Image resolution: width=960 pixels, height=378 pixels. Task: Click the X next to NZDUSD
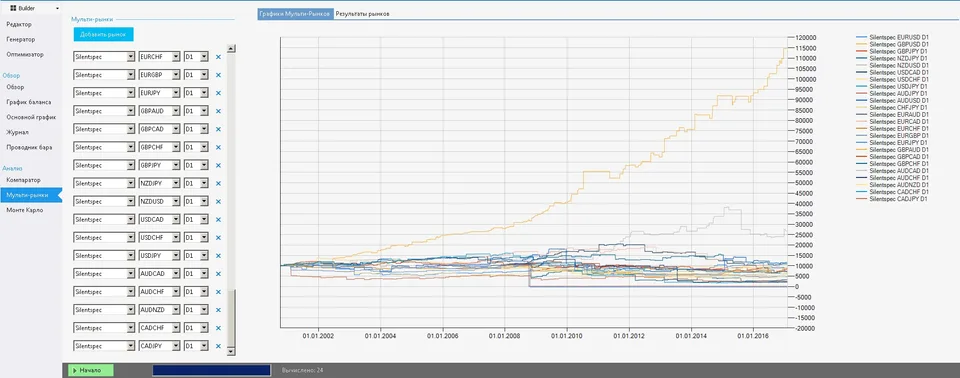[x=218, y=202]
